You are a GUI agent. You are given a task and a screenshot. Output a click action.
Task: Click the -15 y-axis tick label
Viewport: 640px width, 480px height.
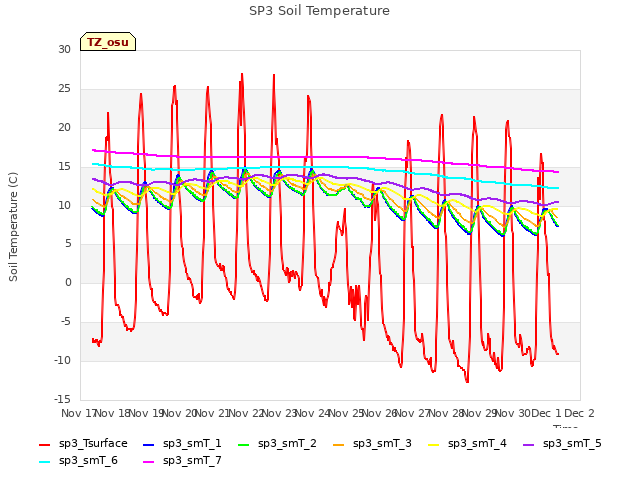pos(62,399)
